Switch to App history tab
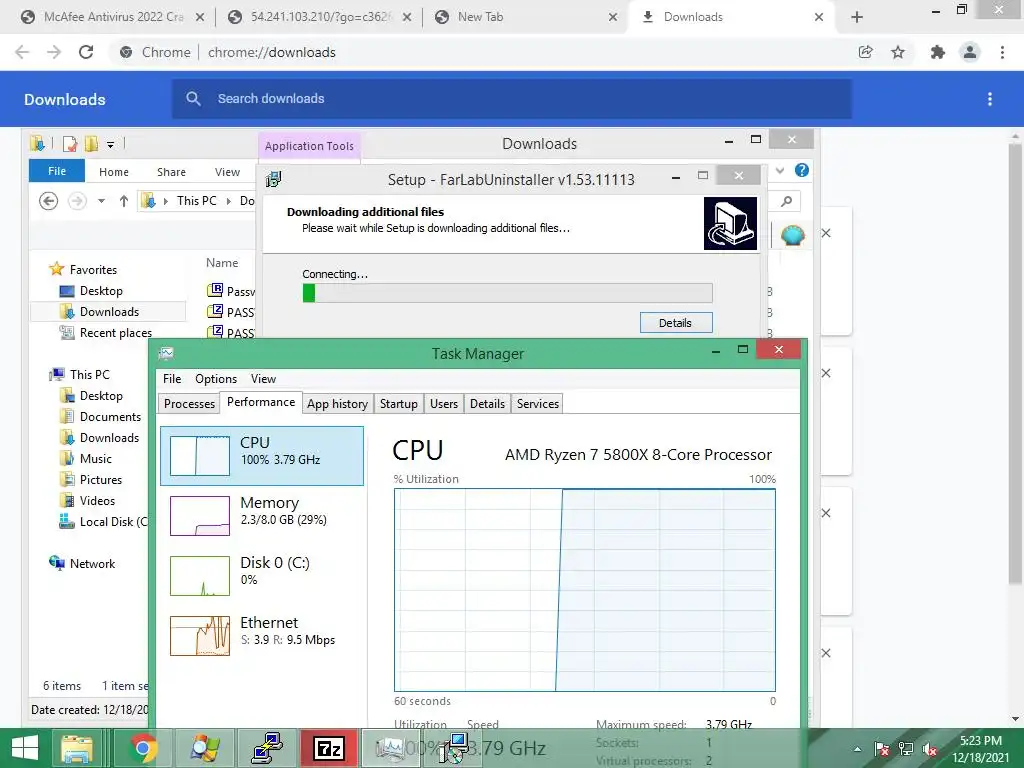1024x768 pixels. 338,404
